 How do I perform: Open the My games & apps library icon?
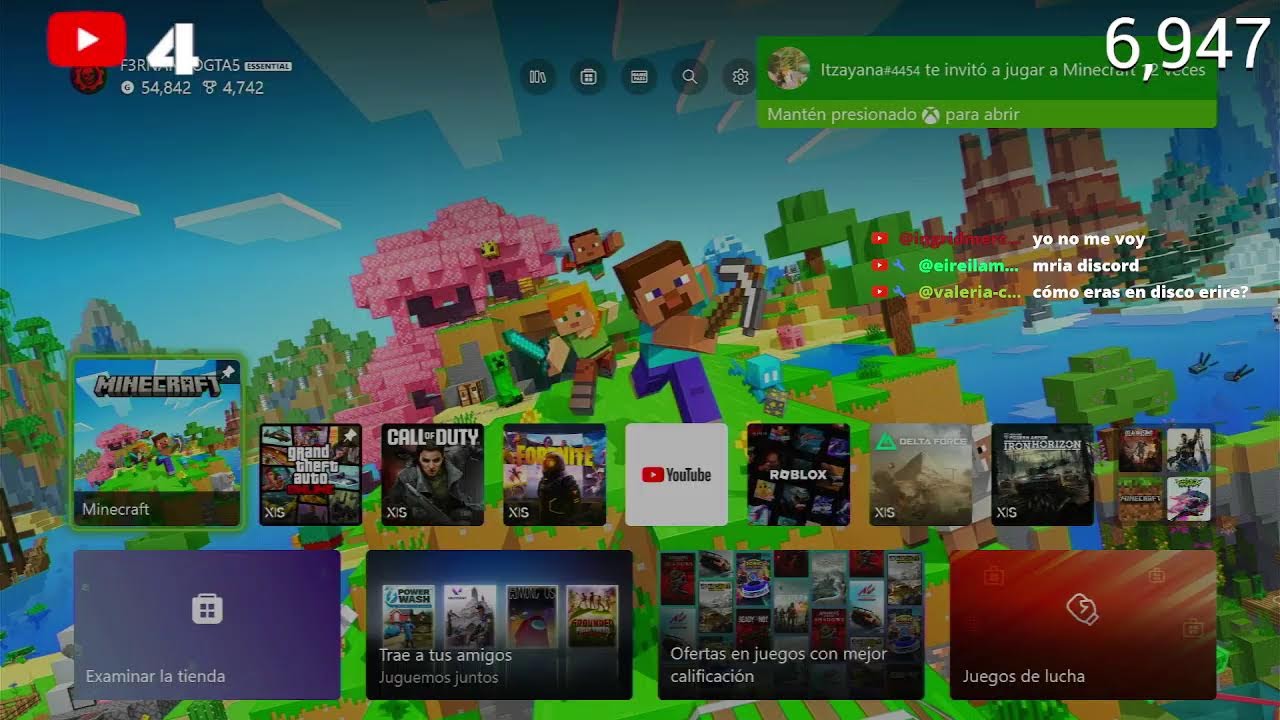click(x=538, y=76)
